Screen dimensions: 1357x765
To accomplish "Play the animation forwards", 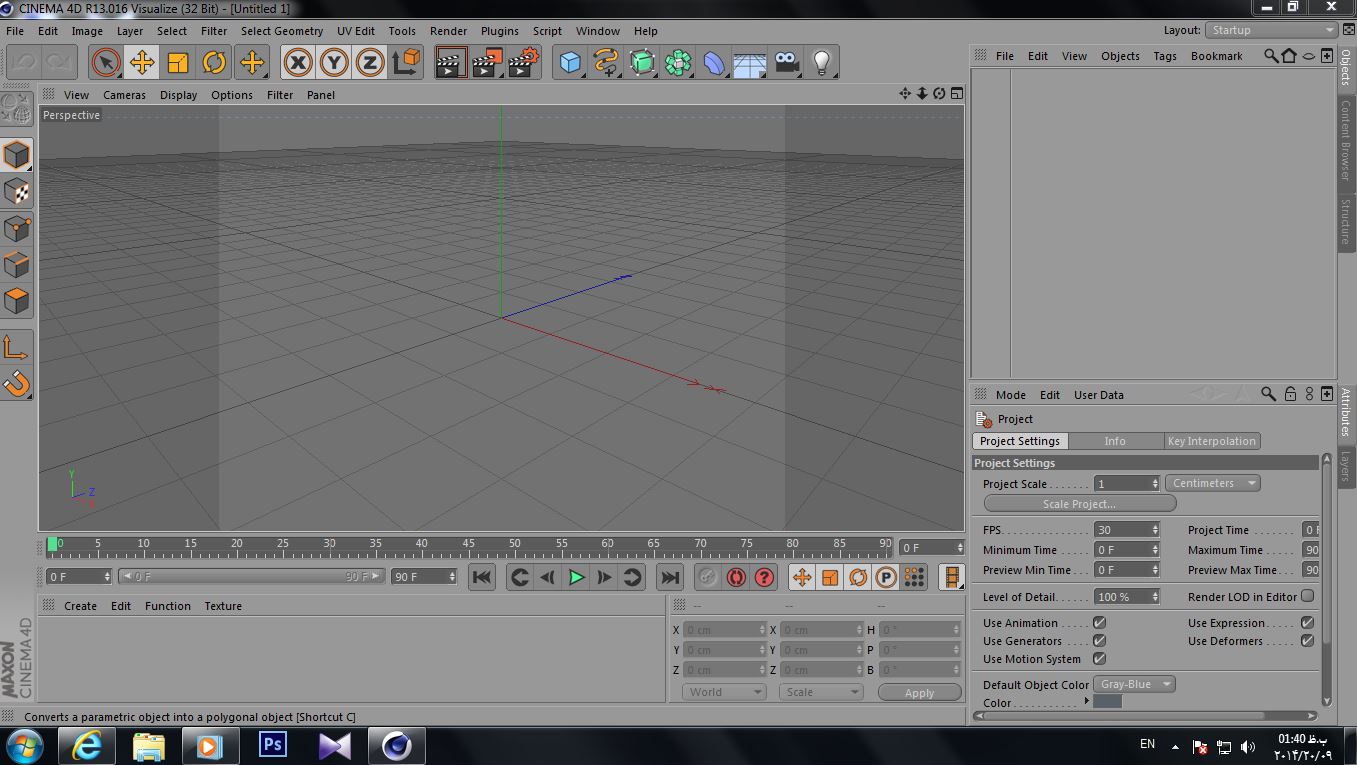I will click(576, 577).
